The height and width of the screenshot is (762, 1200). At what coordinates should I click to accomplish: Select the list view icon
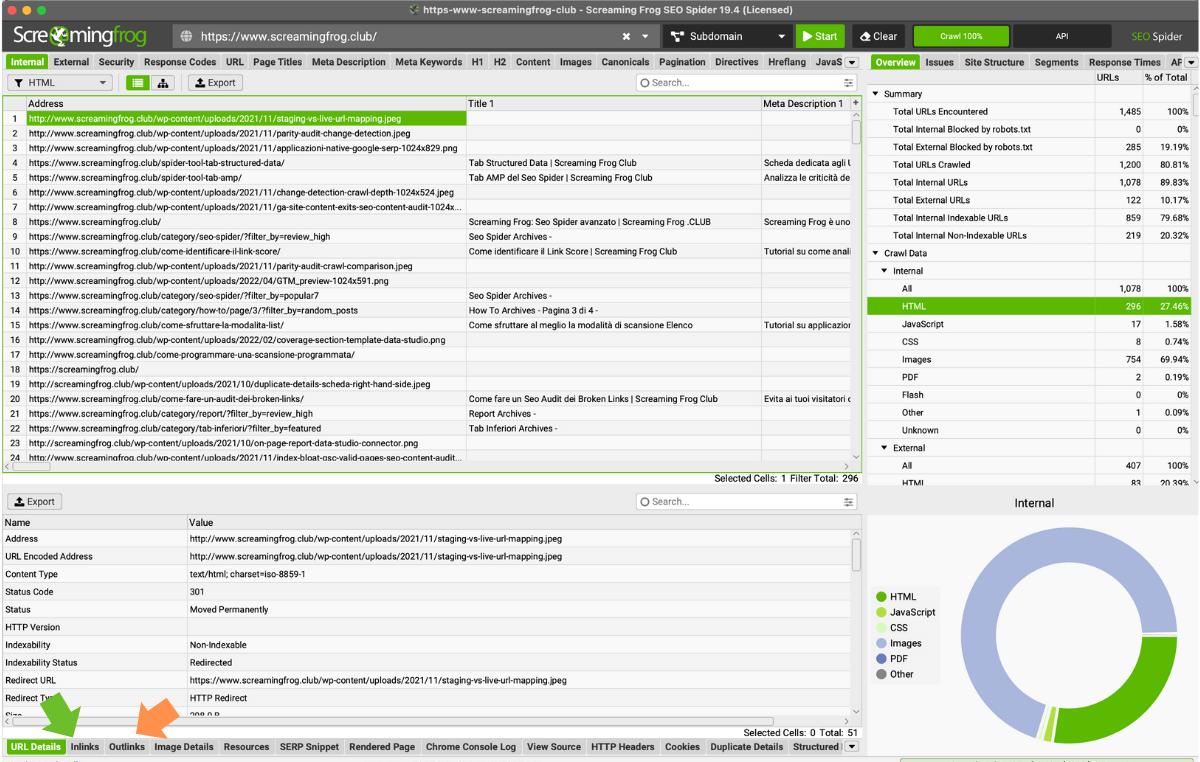click(136, 82)
